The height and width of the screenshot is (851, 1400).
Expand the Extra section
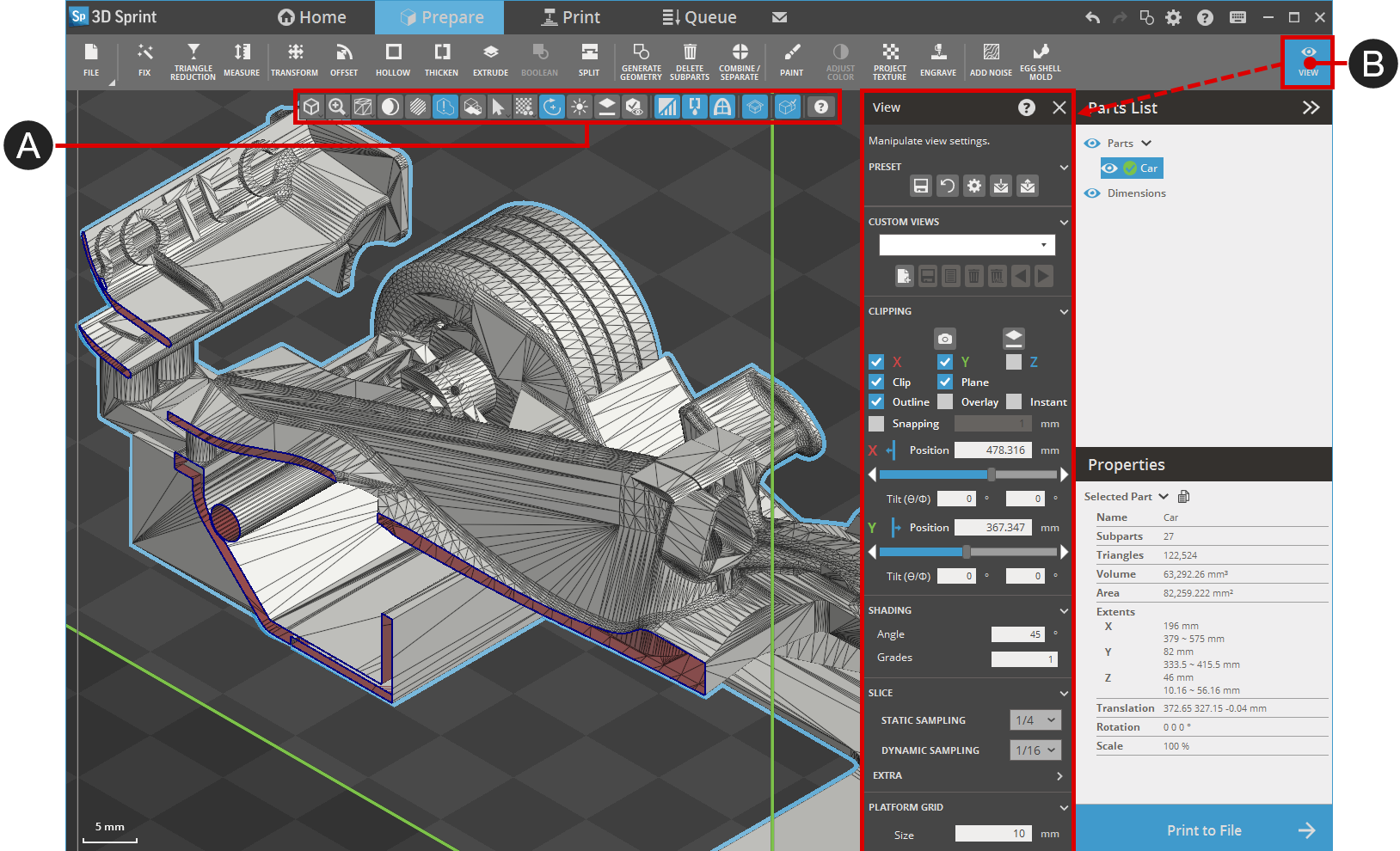[1059, 775]
